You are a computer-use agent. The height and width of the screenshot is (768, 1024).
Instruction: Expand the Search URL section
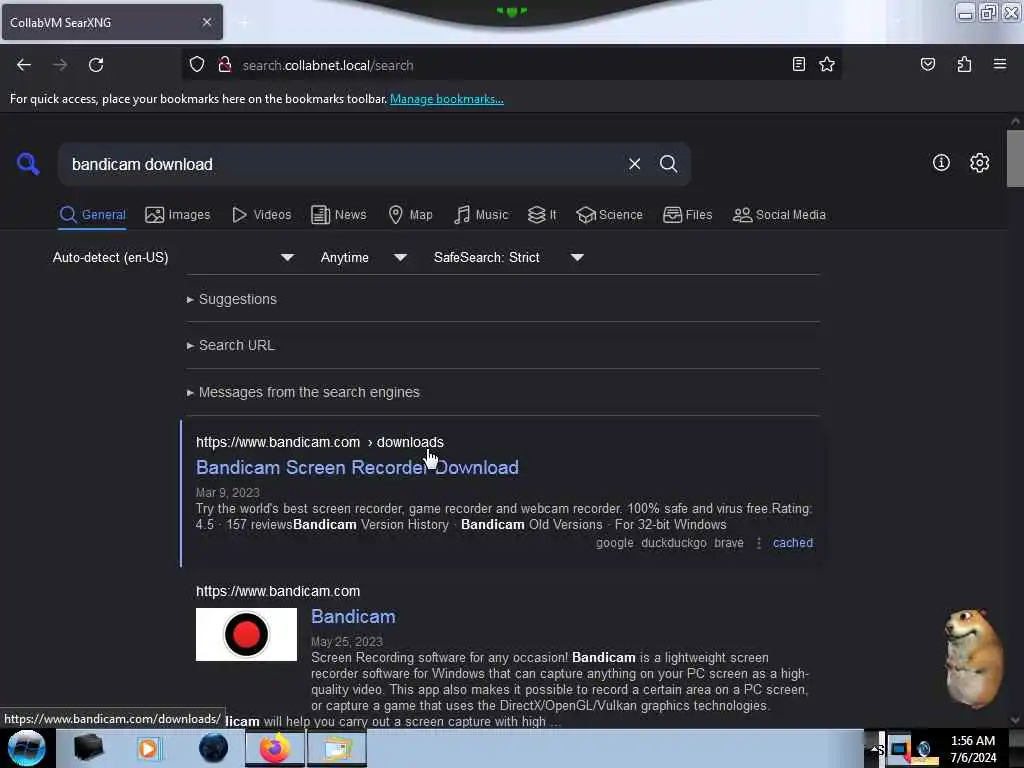(x=231, y=345)
